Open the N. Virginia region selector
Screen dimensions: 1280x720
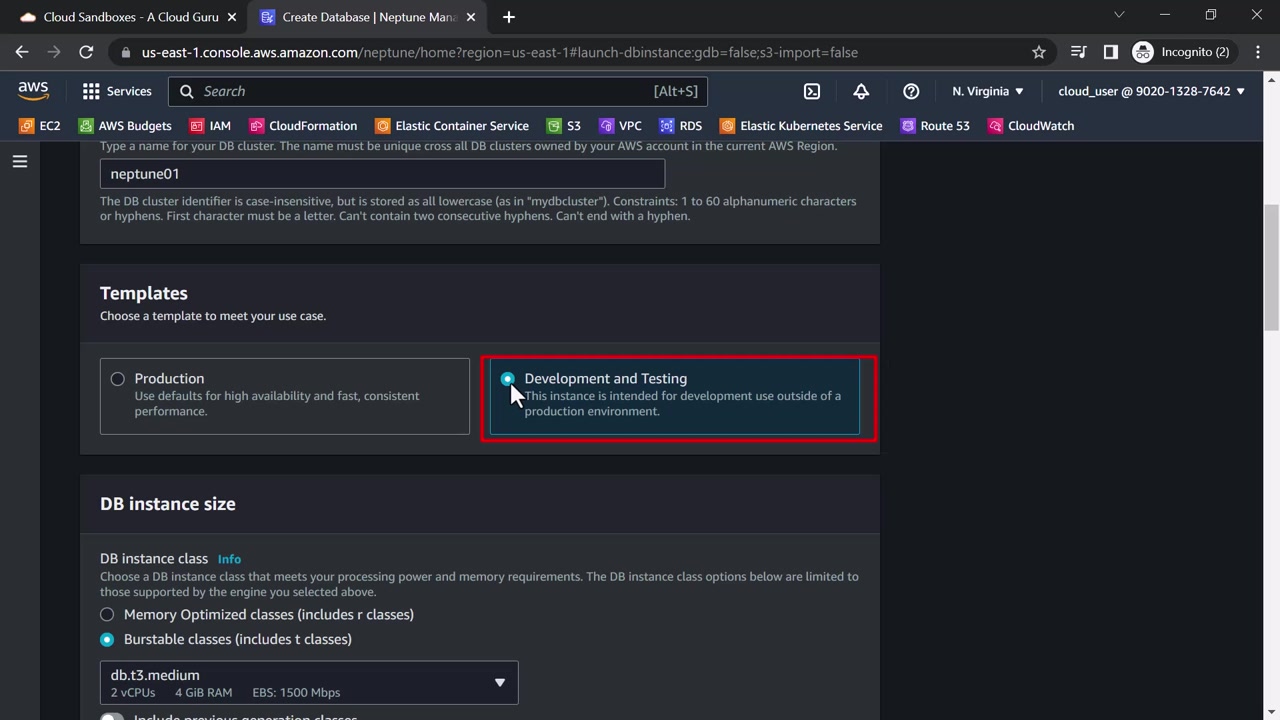tap(988, 91)
